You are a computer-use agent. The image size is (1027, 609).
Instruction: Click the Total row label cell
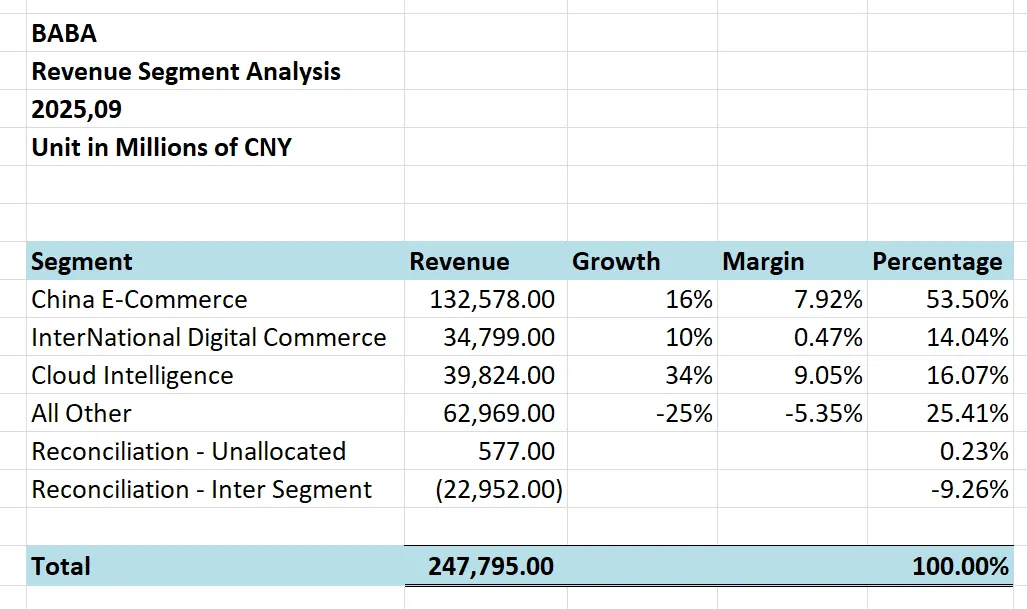(61, 566)
